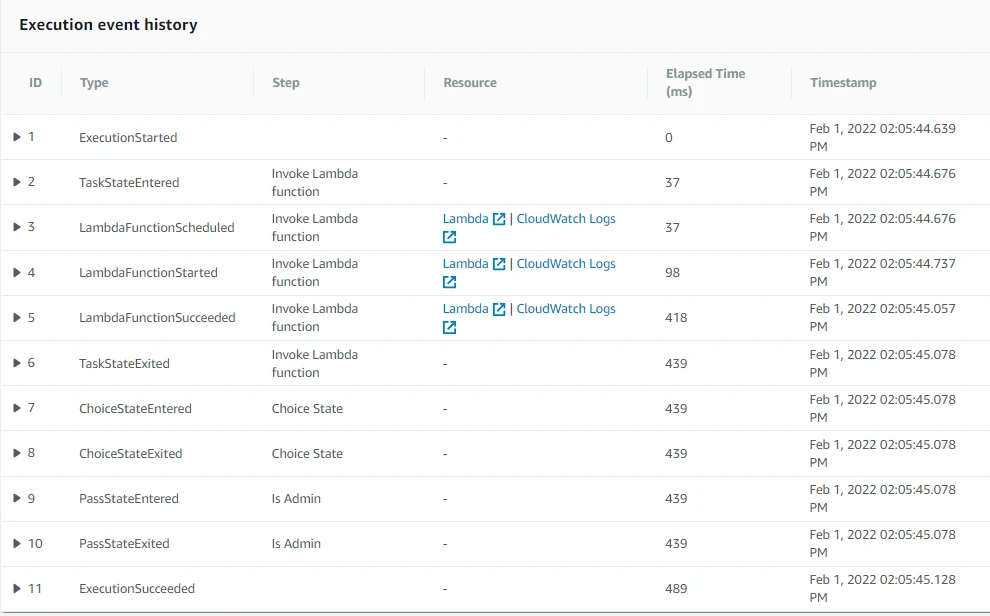This screenshot has height=616, width=990.
Task: Click external link icon beside Lambda in row 5
Action: pyautogui.click(x=499, y=309)
